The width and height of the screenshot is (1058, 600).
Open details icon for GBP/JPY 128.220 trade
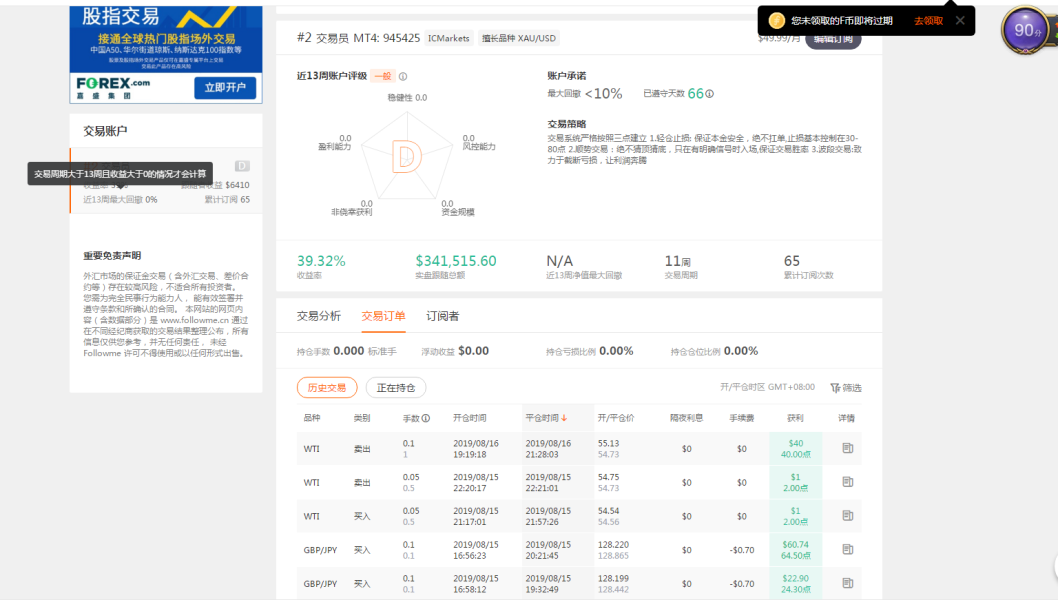847,550
